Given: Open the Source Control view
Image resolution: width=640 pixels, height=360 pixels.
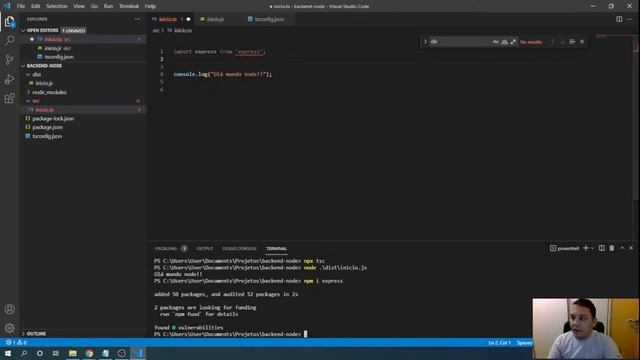Looking at the screenshot, I should coord(9,60).
